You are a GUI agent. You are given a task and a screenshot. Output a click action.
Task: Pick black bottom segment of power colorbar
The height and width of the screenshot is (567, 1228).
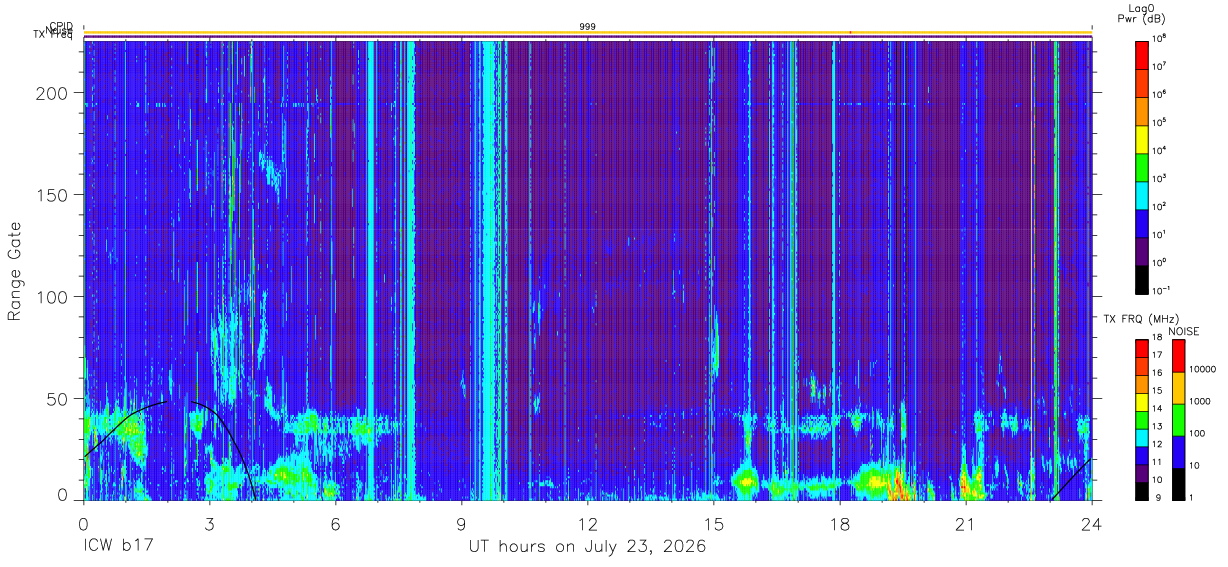pos(1143,278)
